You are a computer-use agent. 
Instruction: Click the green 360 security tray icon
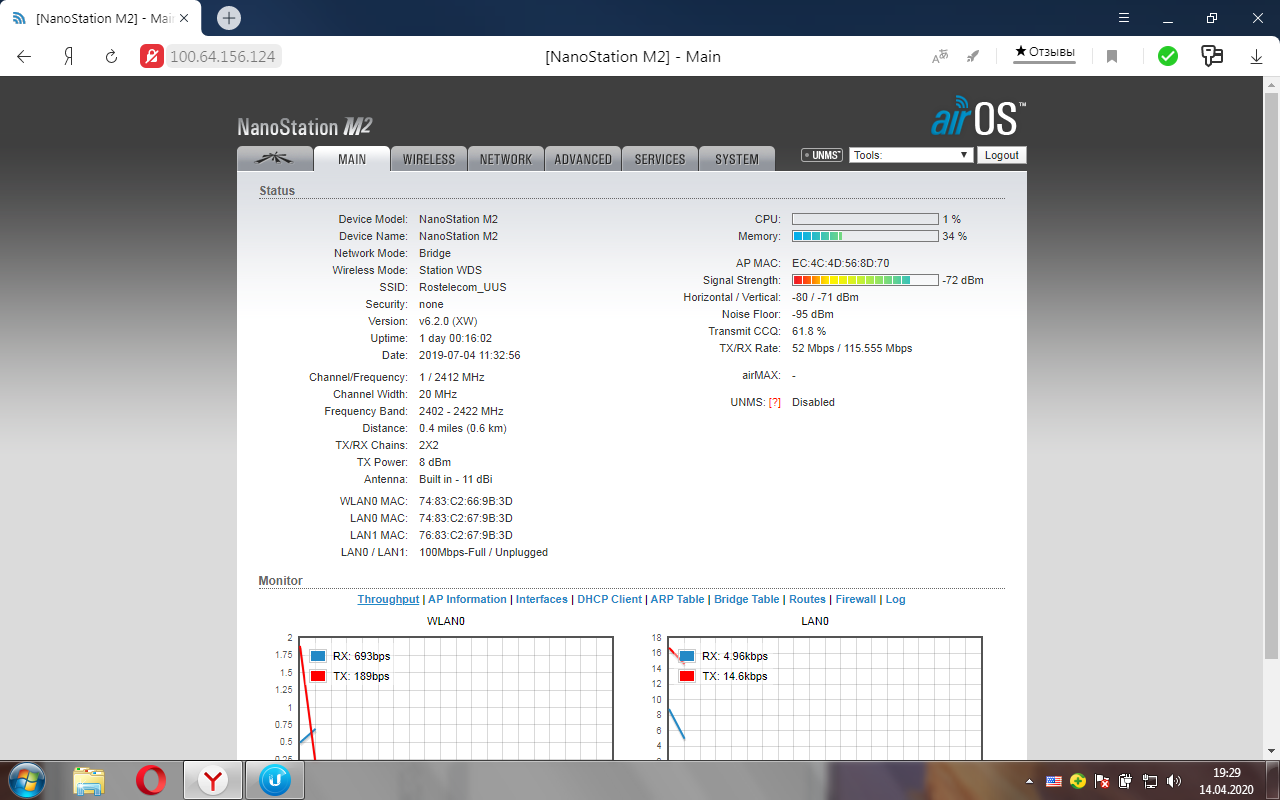click(x=1077, y=781)
